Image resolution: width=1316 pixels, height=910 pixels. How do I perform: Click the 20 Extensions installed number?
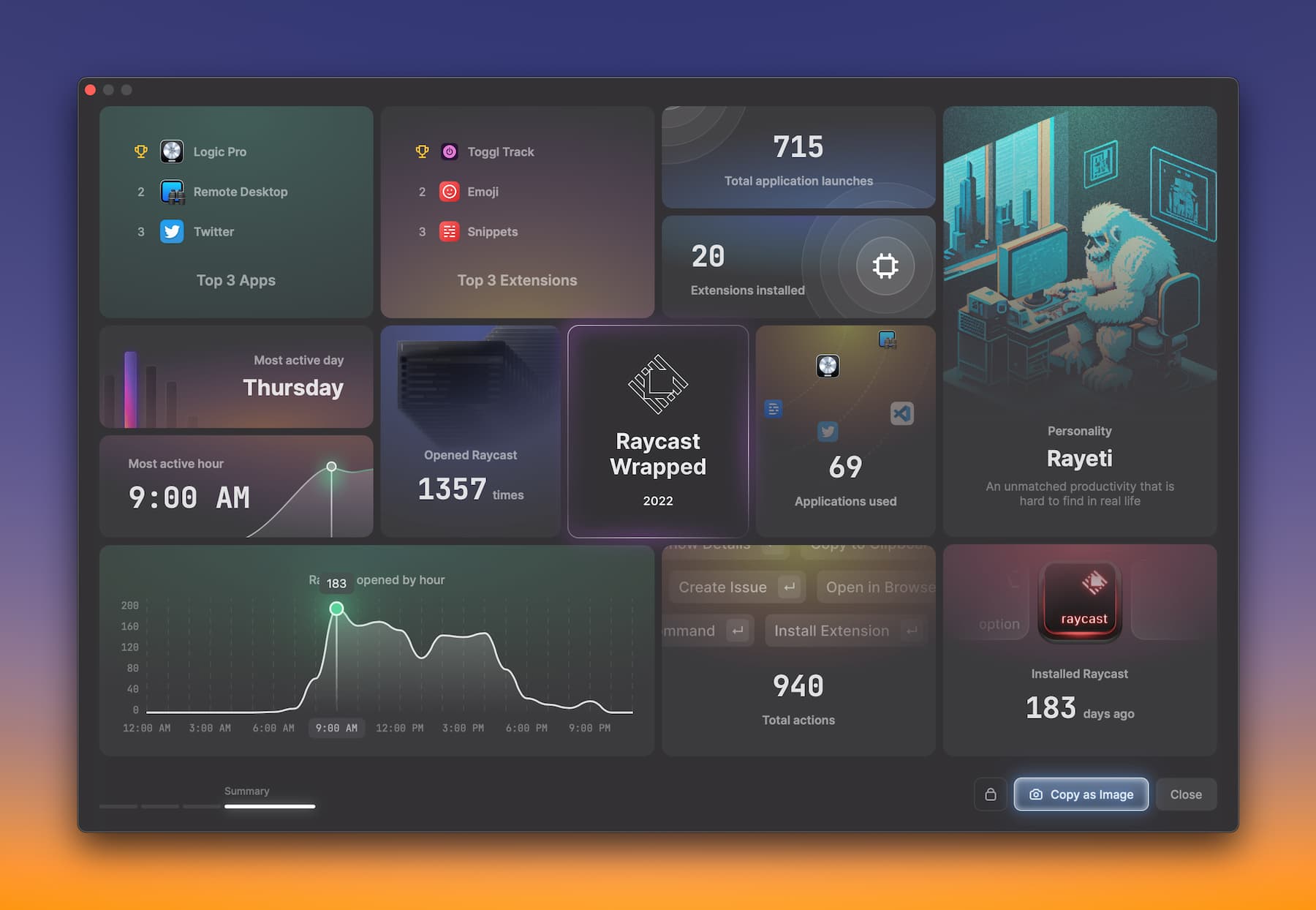[x=708, y=256]
